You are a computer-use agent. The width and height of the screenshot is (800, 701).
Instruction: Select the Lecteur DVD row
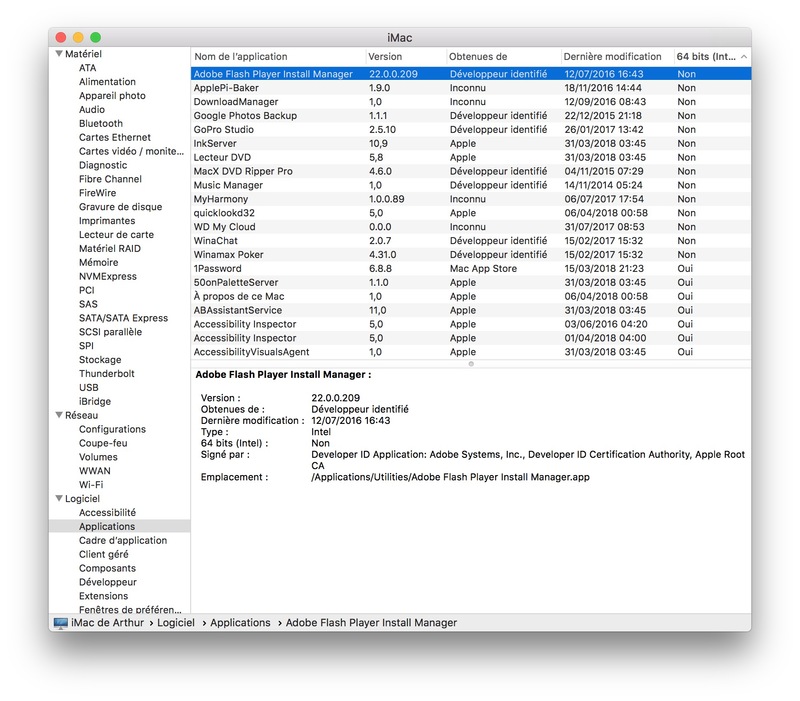point(471,157)
